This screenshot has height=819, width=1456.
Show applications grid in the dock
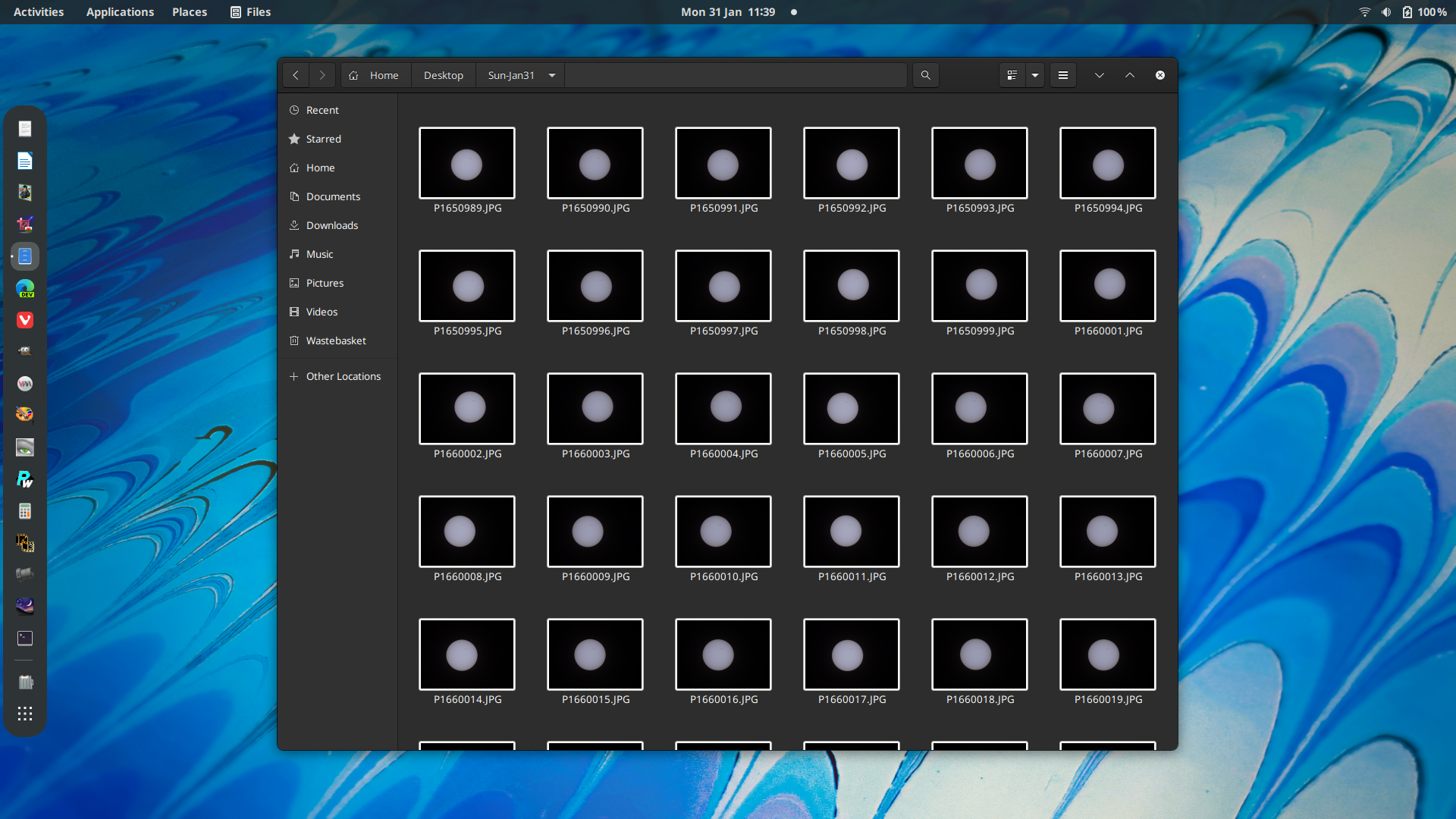(x=25, y=714)
